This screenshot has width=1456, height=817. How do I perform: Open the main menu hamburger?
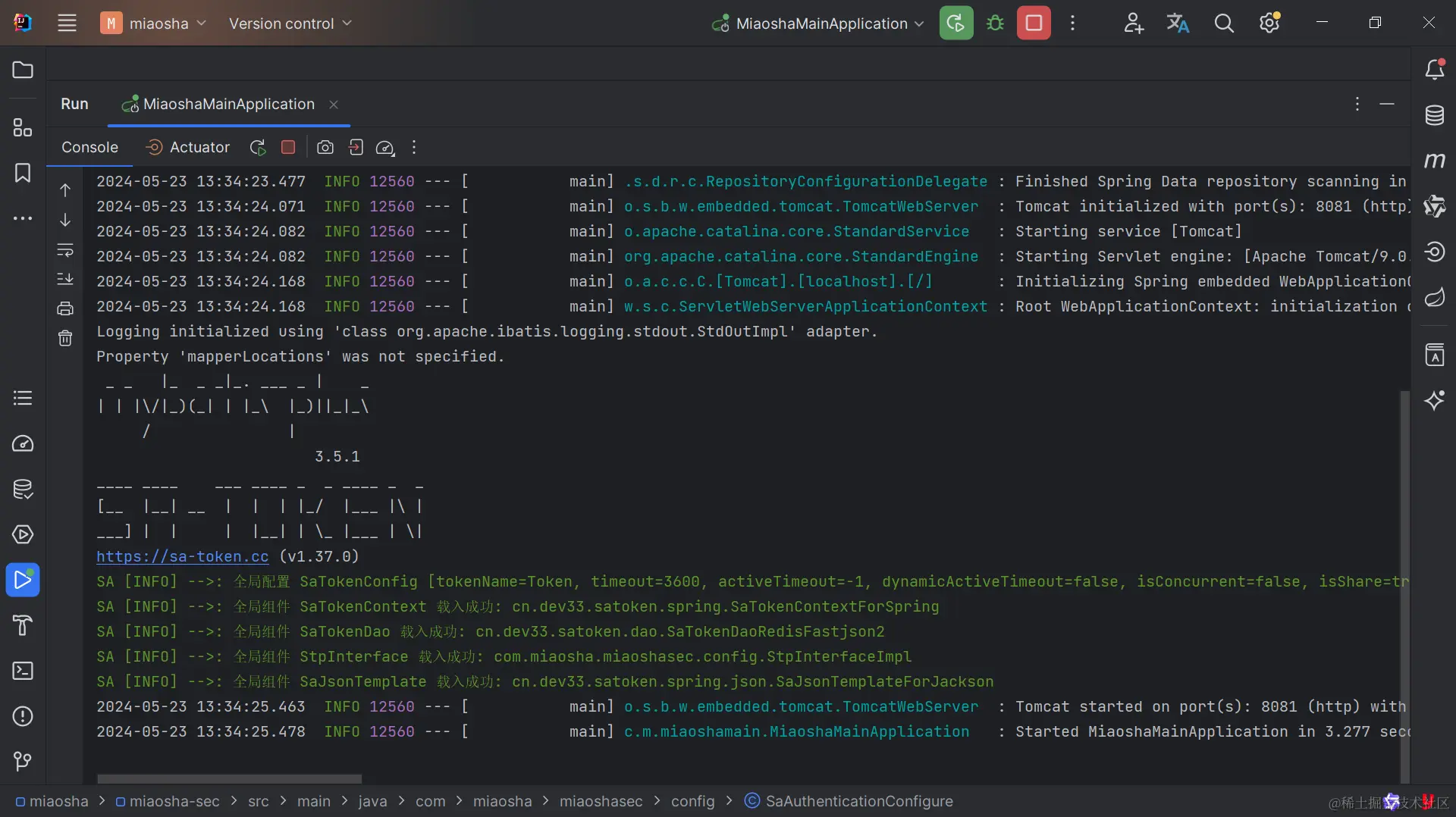click(67, 23)
